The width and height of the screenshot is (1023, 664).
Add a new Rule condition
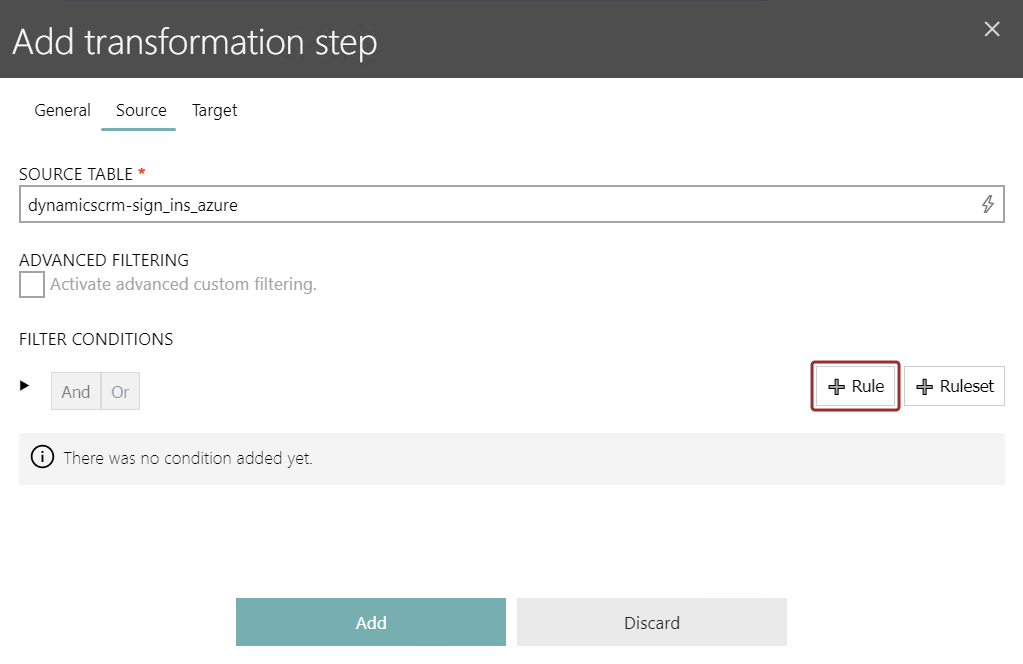[855, 386]
